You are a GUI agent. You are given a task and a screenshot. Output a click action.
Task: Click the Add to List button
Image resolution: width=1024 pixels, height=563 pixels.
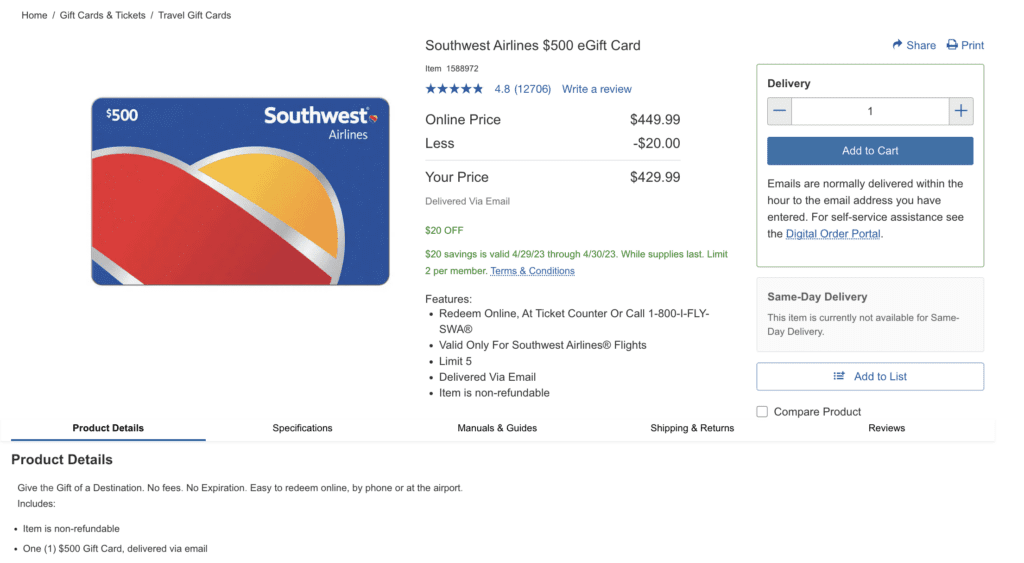pyautogui.click(x=870, y=376)
